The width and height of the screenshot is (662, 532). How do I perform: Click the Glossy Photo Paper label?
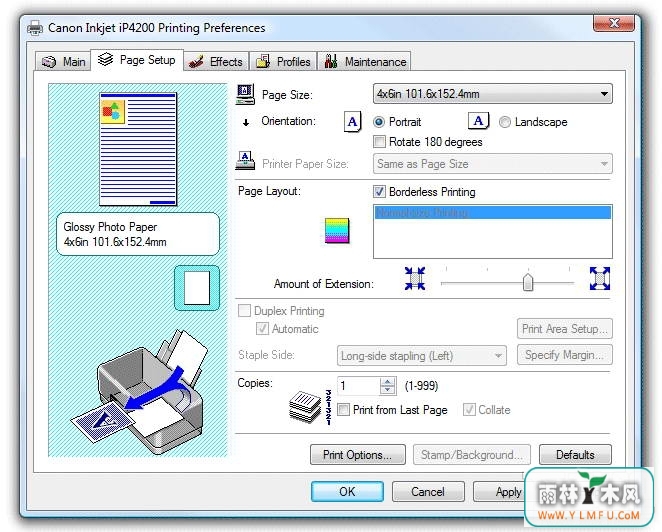click(x=110, y=227)
